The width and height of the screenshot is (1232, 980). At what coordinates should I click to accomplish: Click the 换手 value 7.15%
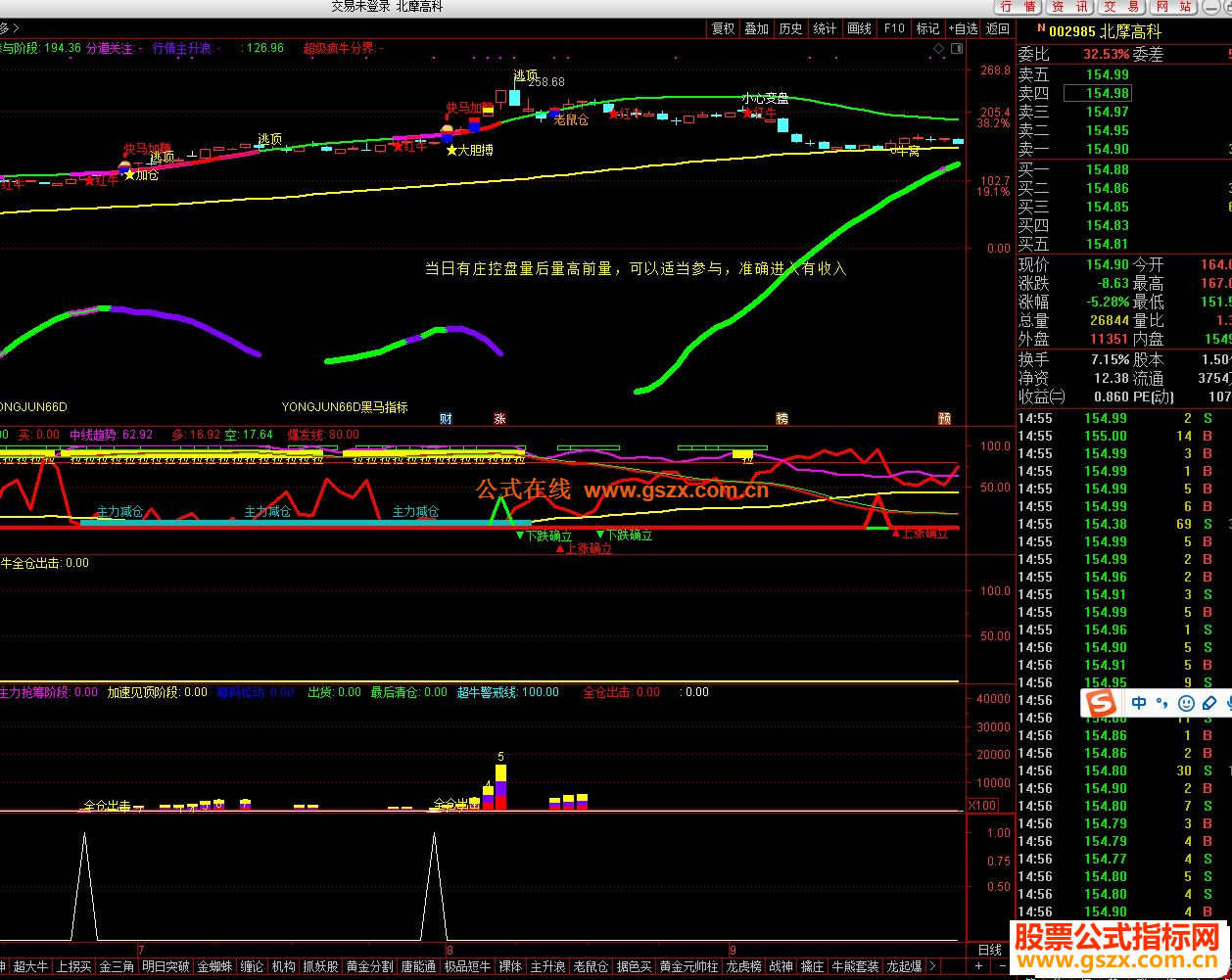pyautogui.click(x=1109, y=359)
